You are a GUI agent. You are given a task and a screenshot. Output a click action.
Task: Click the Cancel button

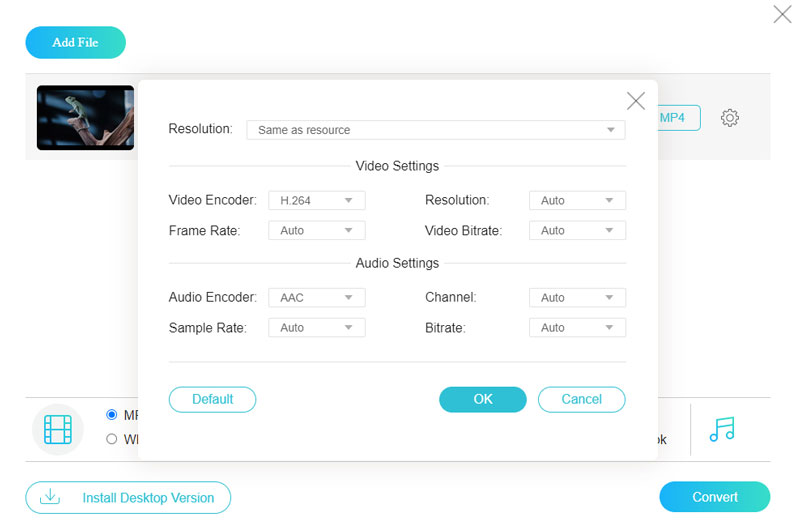pos(581,399)
